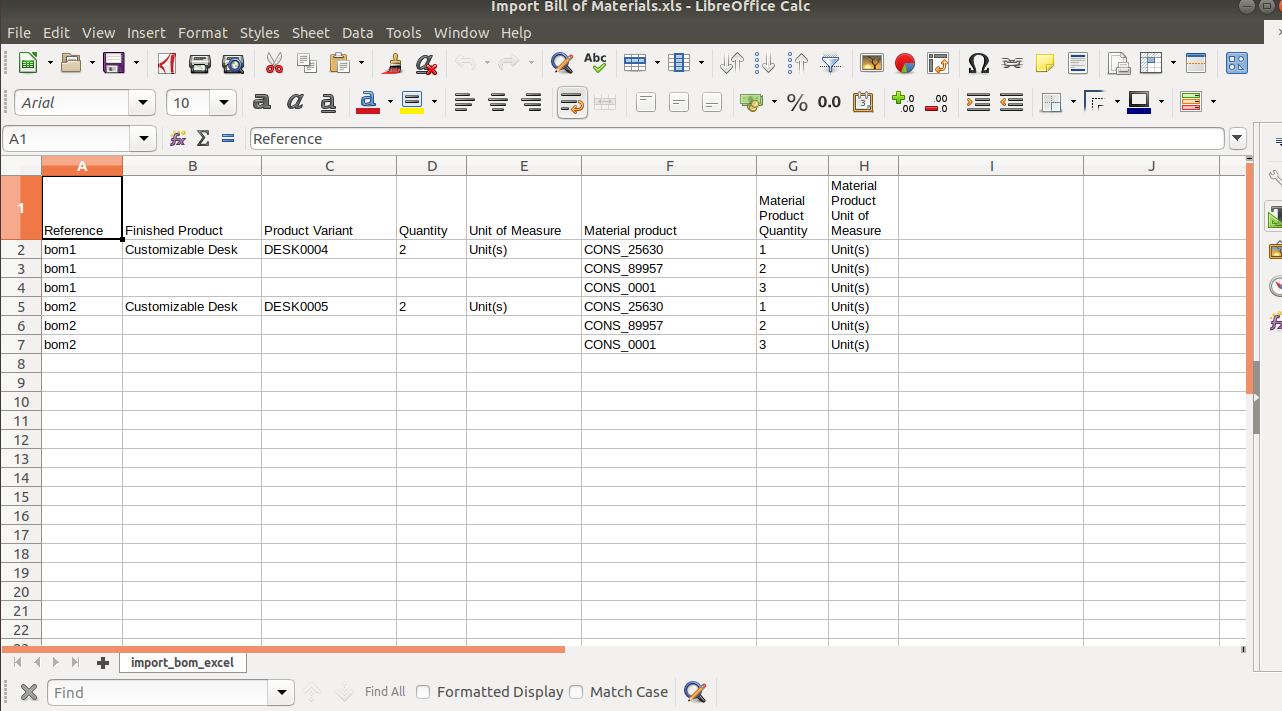Screen dimensions: 1282x711
Task: Click the AutoFilter funnel icon
Action: tap(831, 63)
